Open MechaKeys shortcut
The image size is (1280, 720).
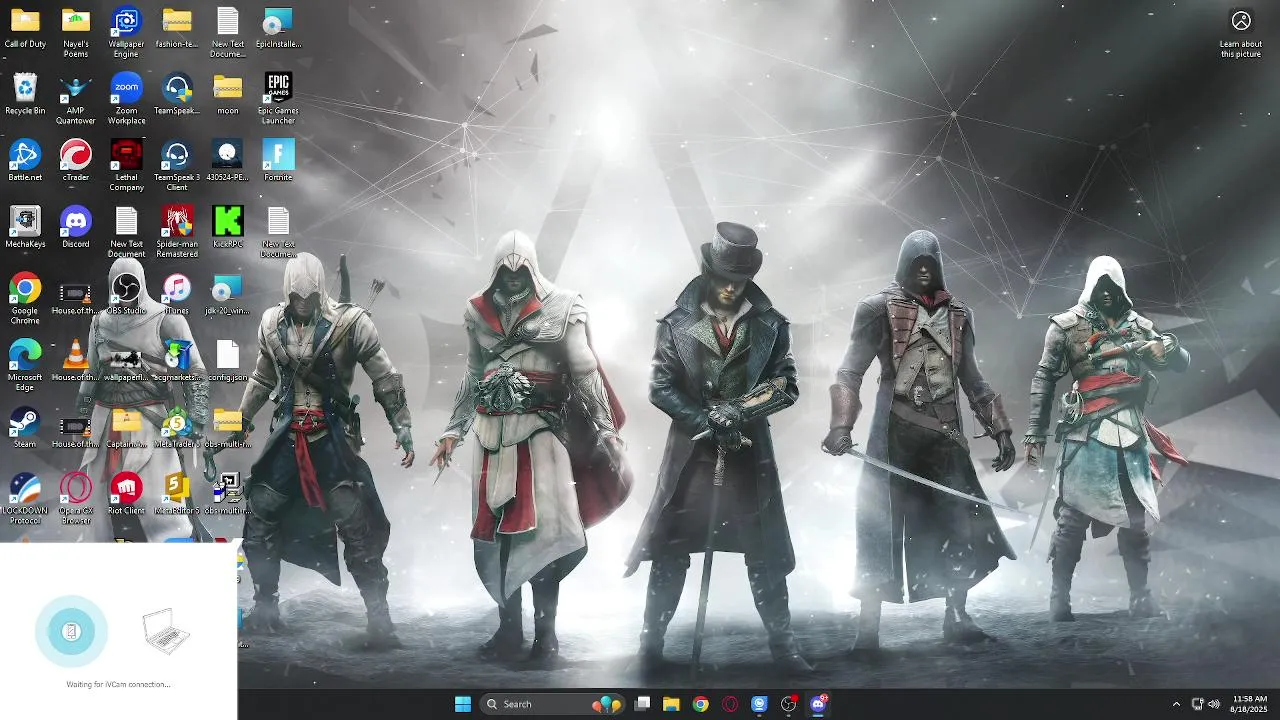pyautogui.click(x=25, y=227)
